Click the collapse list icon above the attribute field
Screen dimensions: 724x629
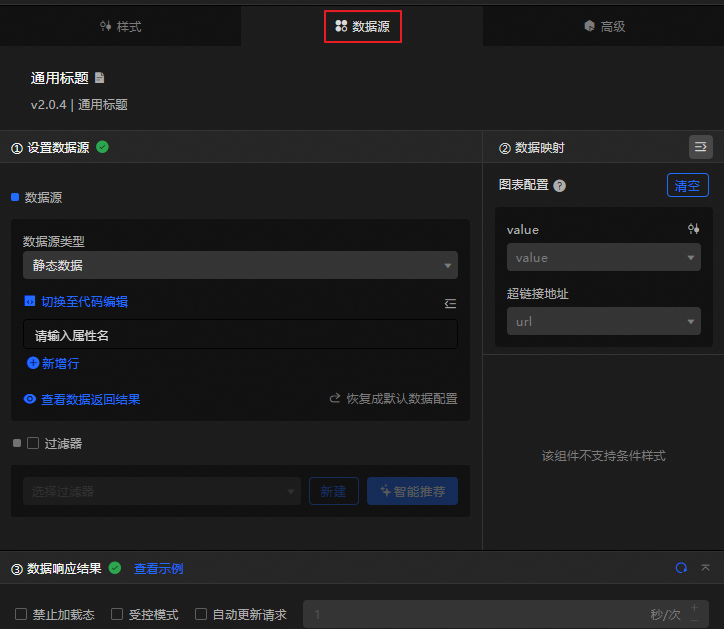coord(450,303)
